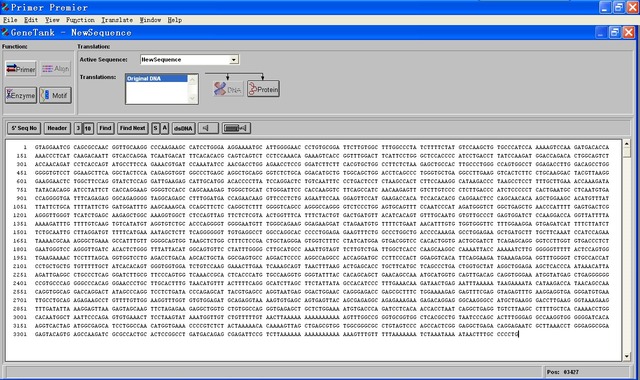This screenshot has width=640, height=380.
Task: Open the Function menu
Action: [x=80, y=20]
